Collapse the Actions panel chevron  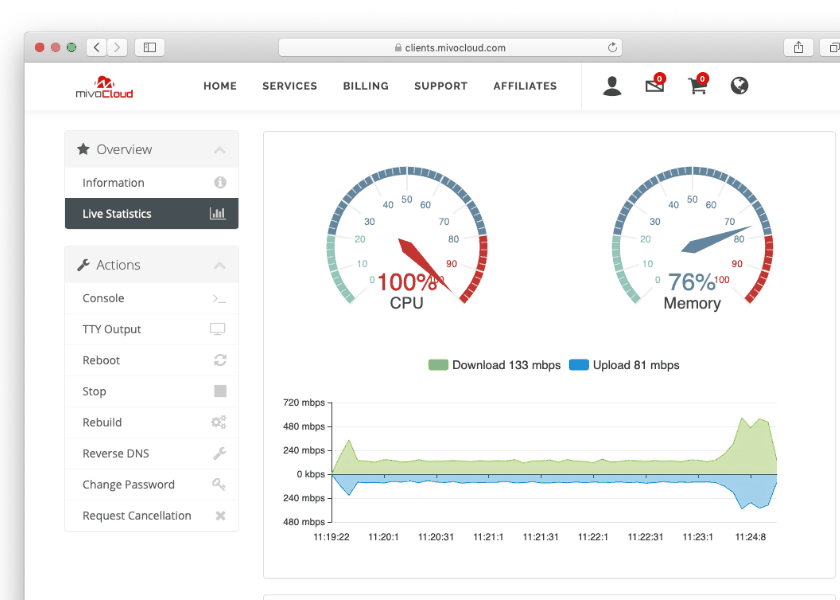tap(220, 266)
